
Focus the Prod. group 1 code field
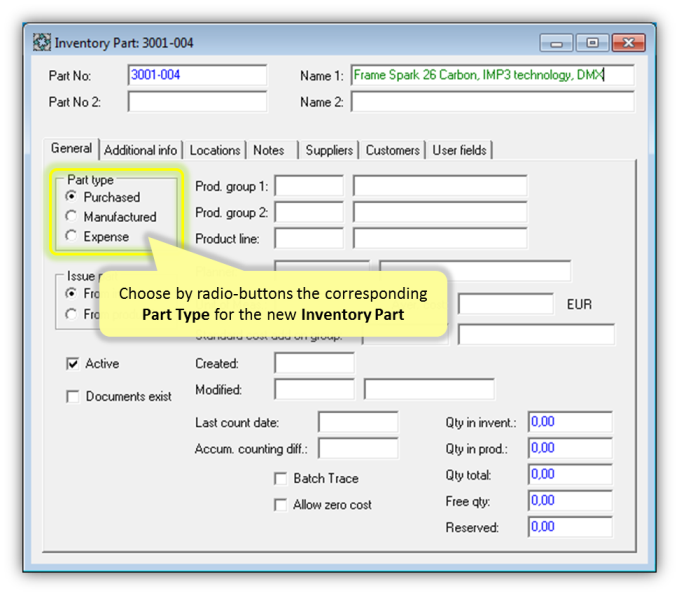308,186
